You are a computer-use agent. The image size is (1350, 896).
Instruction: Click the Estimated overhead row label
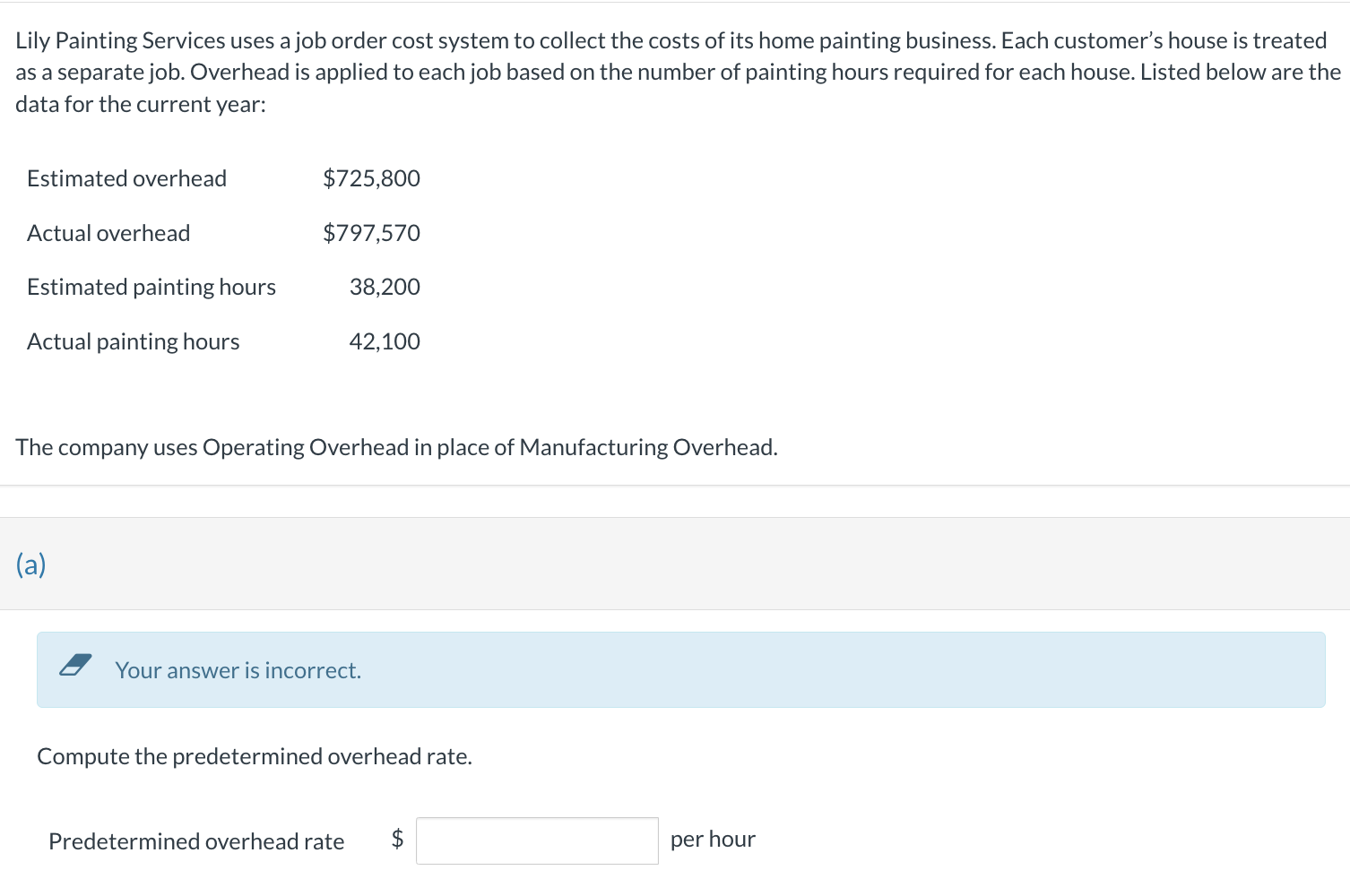click(126, 178)
